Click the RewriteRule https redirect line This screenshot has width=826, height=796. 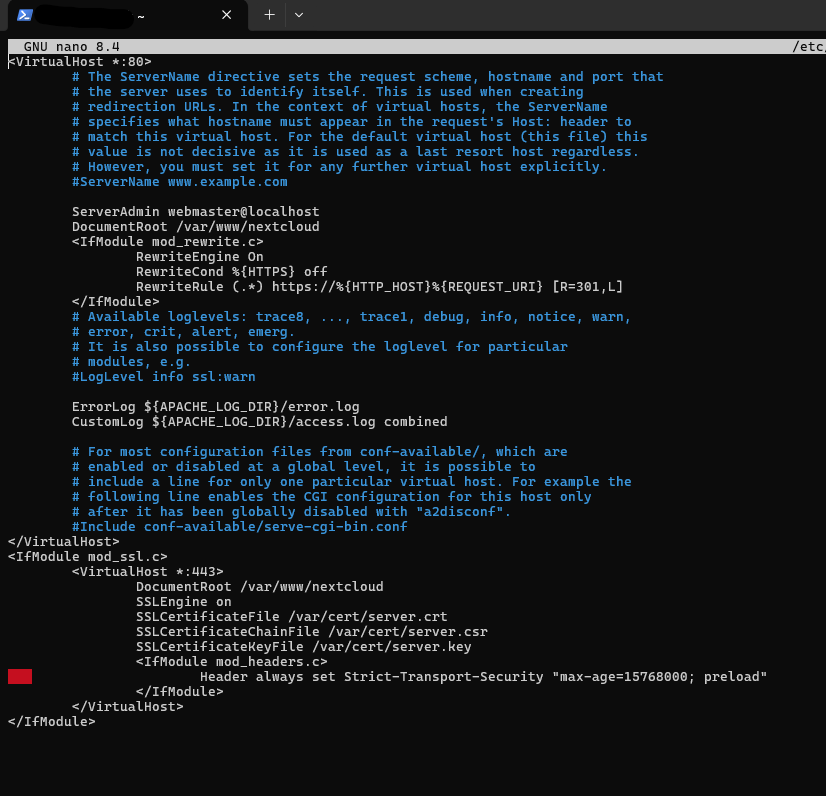point(379,287)
